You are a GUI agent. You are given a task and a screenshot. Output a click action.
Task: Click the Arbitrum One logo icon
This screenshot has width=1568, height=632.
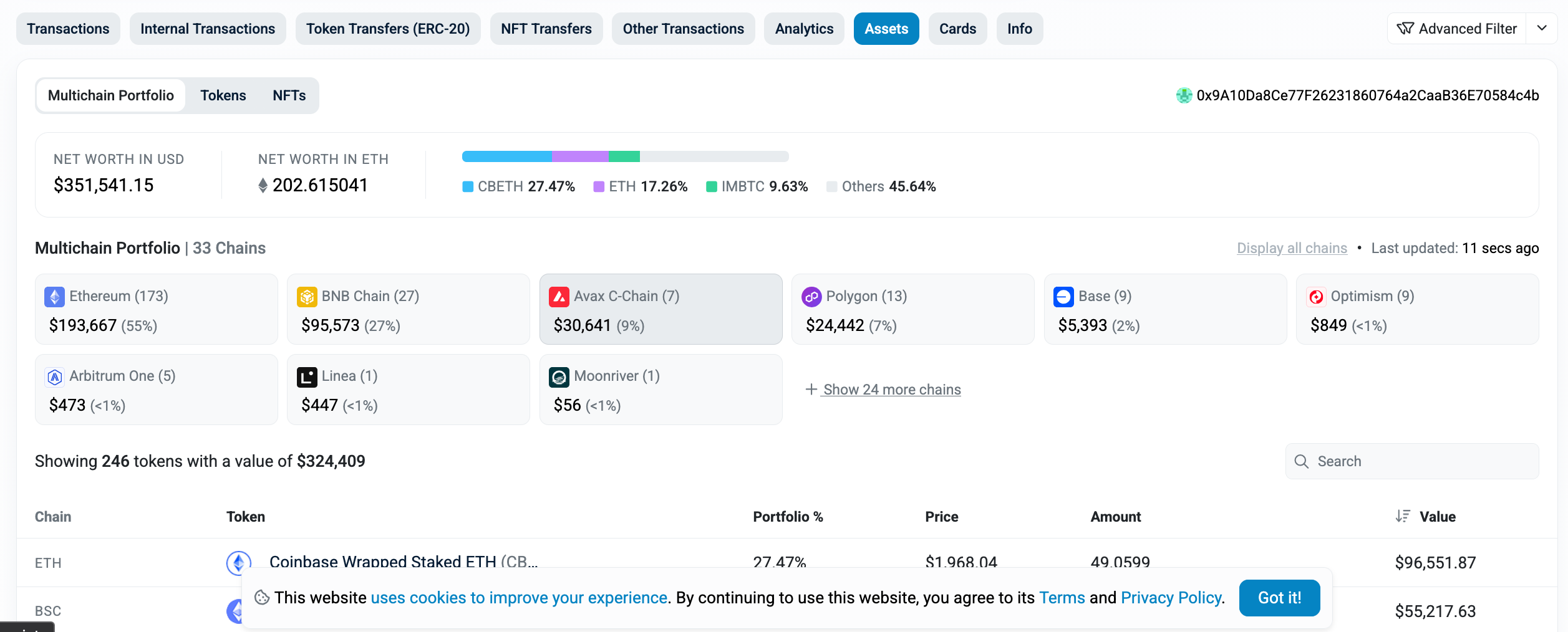click(x=55, y=376)
